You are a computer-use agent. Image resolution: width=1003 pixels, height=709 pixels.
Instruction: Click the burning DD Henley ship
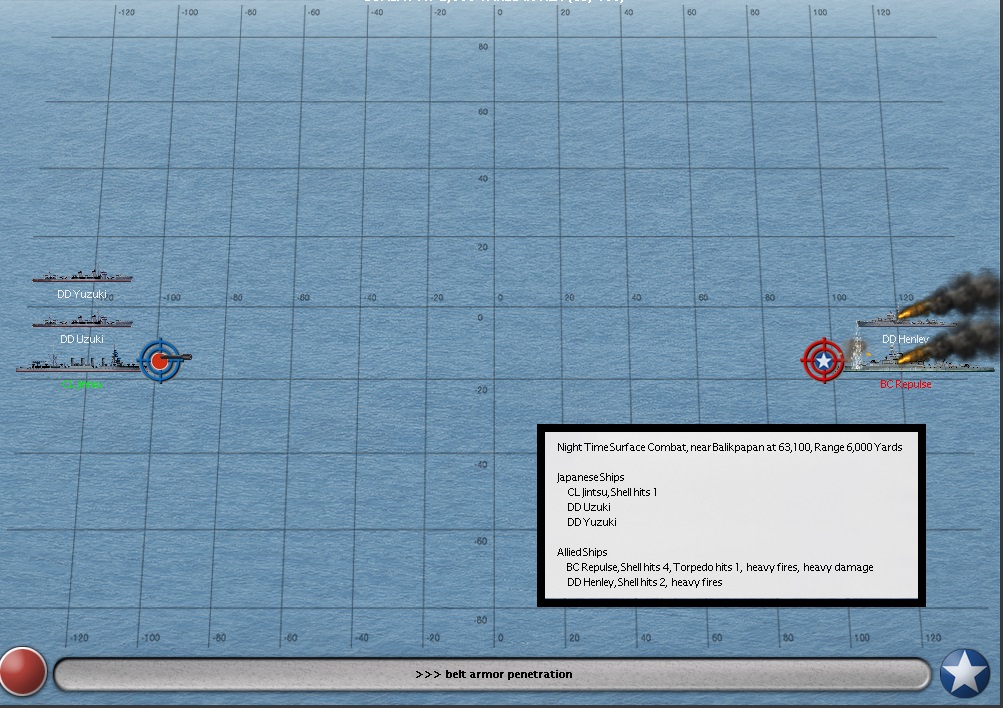pos(905,318)
